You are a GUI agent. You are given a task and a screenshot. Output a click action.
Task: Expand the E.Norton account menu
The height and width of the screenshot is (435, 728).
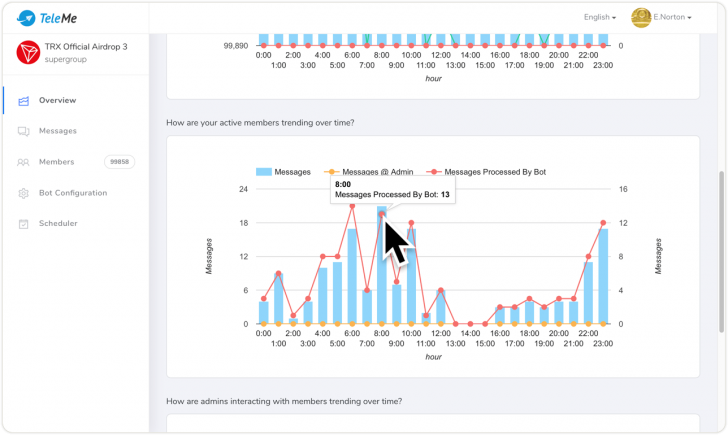tap(674, 17)
